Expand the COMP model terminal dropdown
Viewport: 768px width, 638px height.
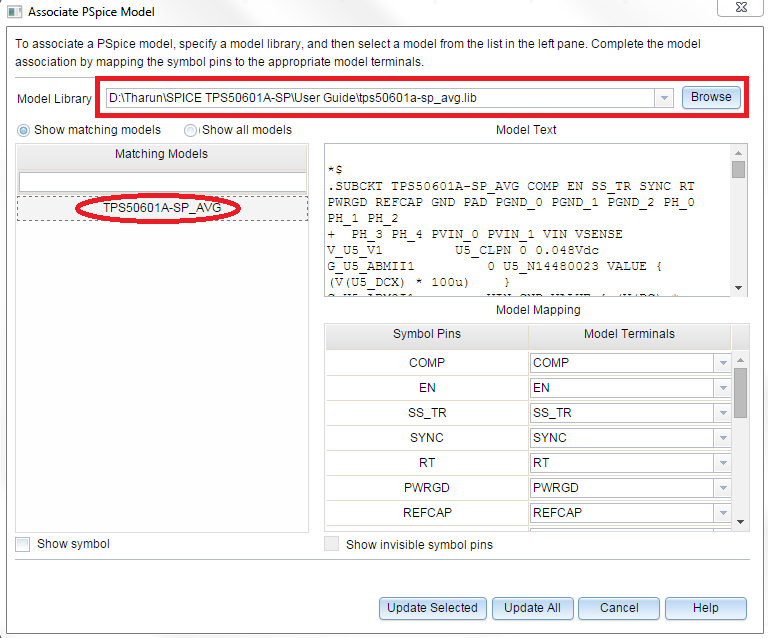(723, 363)
